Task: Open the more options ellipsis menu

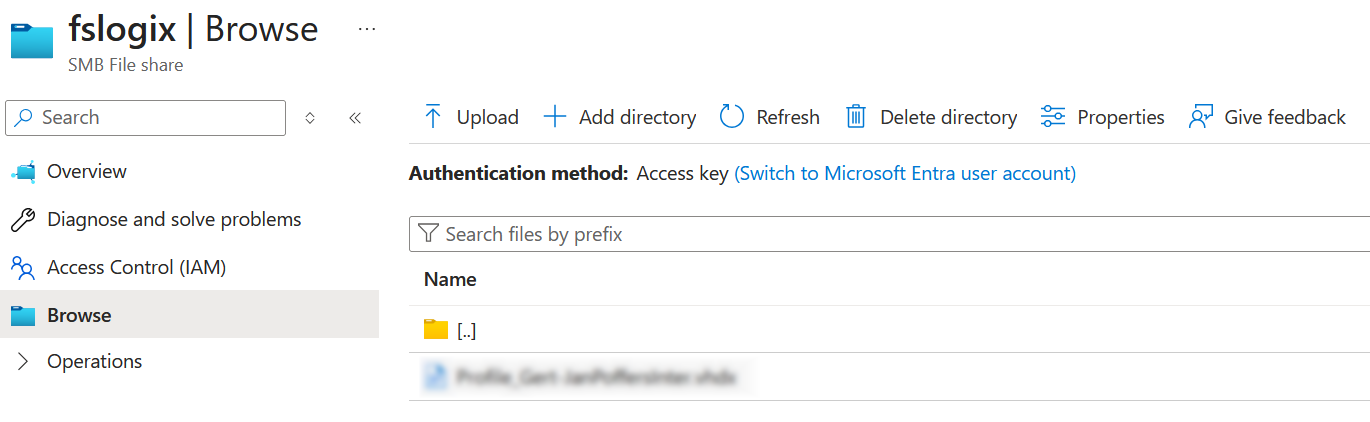Action: pos(367,30)
